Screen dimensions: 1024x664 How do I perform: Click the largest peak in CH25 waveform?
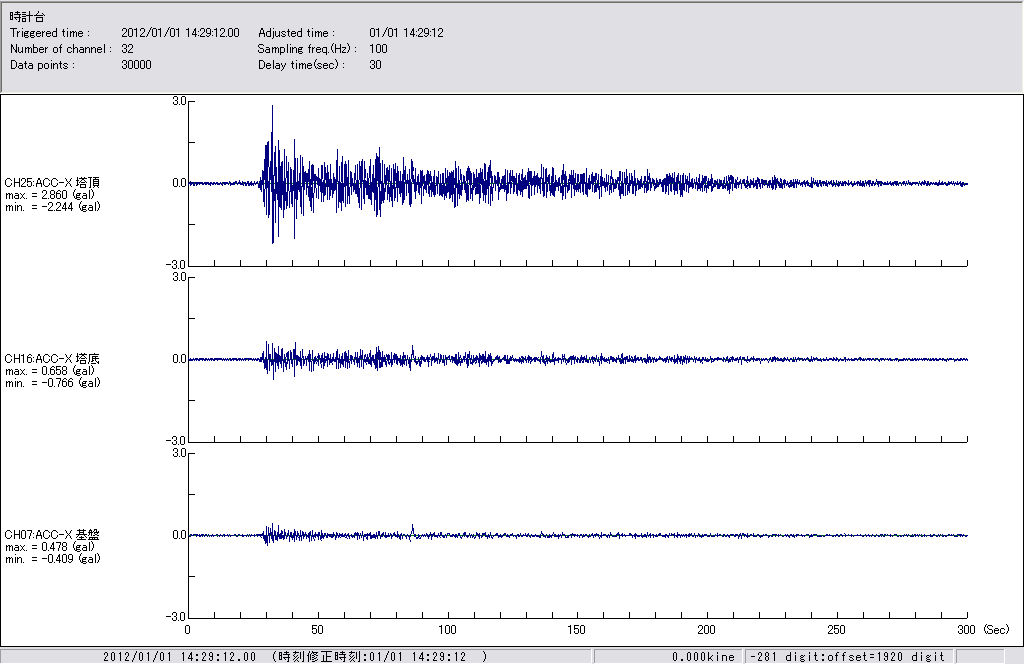(x=272, y=108)
